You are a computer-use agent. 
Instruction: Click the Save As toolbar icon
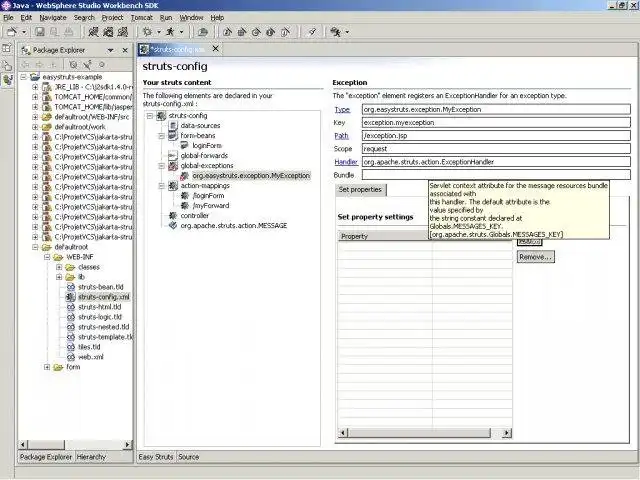click(54, 32)
